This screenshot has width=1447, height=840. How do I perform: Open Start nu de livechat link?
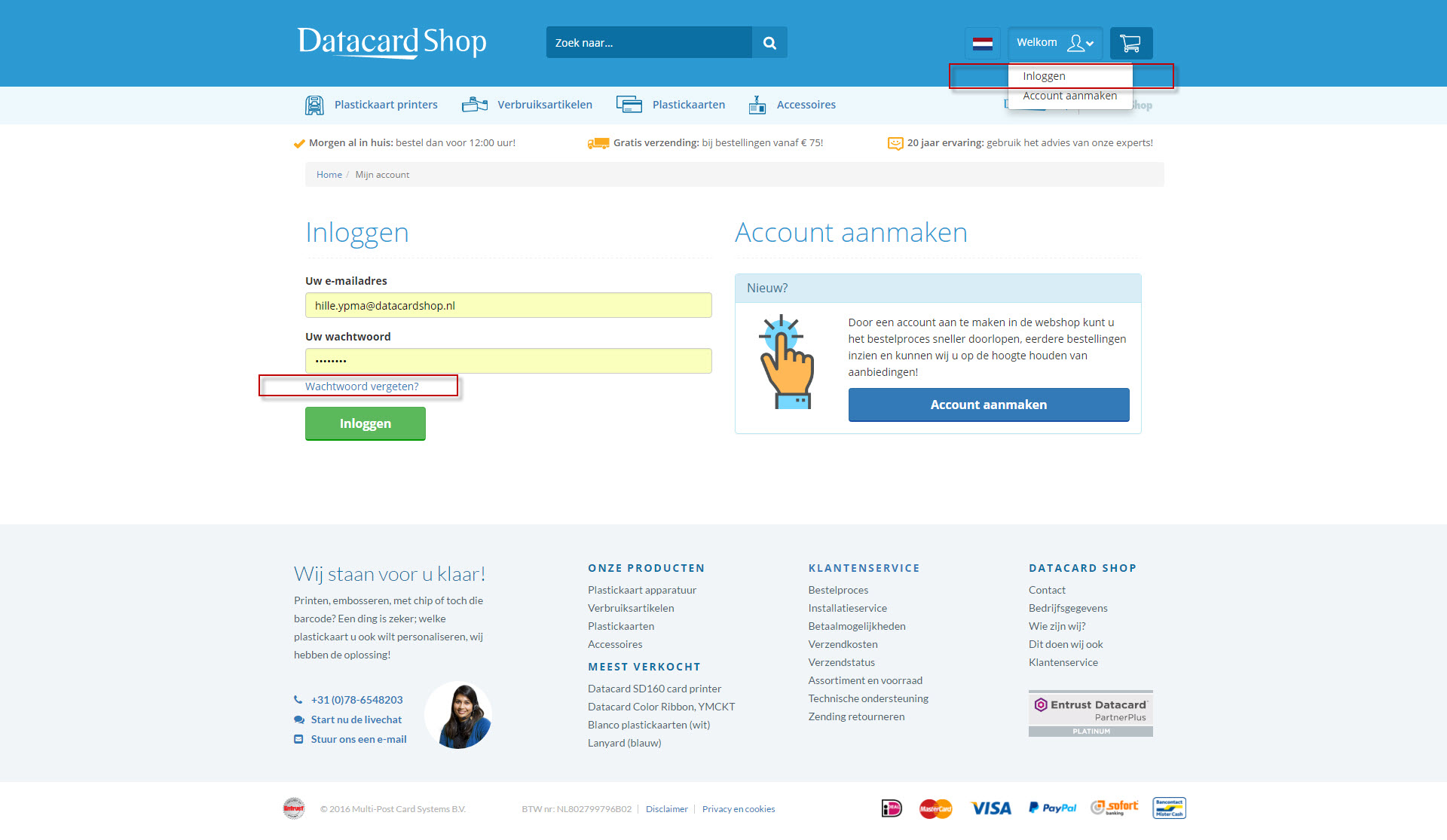[356, 719]
